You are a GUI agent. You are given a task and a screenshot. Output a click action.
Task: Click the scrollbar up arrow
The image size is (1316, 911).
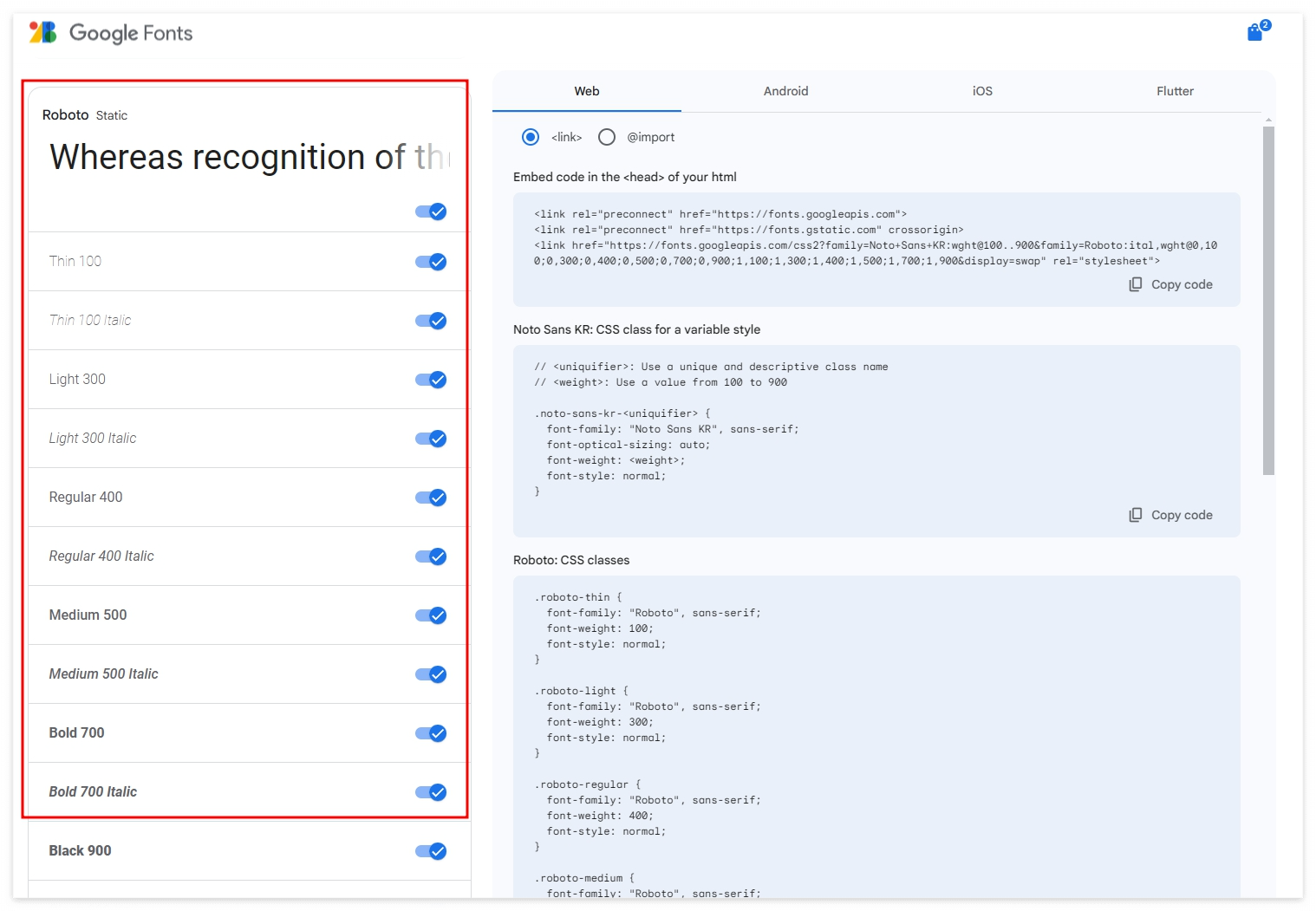(x=1268, y=120)
